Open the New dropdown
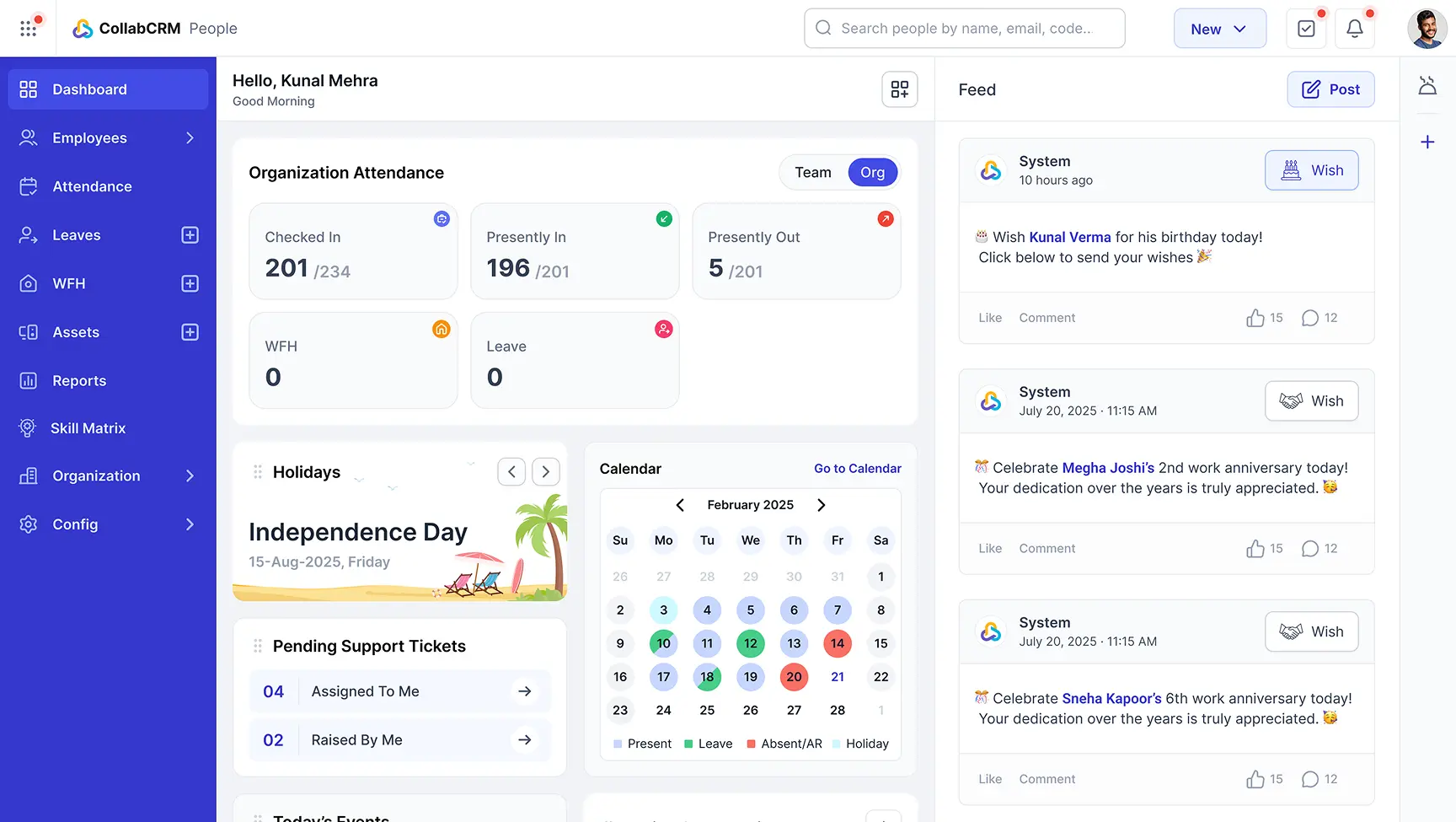The height and width of the screenshot is (822, 1456). coord(1219,28)
